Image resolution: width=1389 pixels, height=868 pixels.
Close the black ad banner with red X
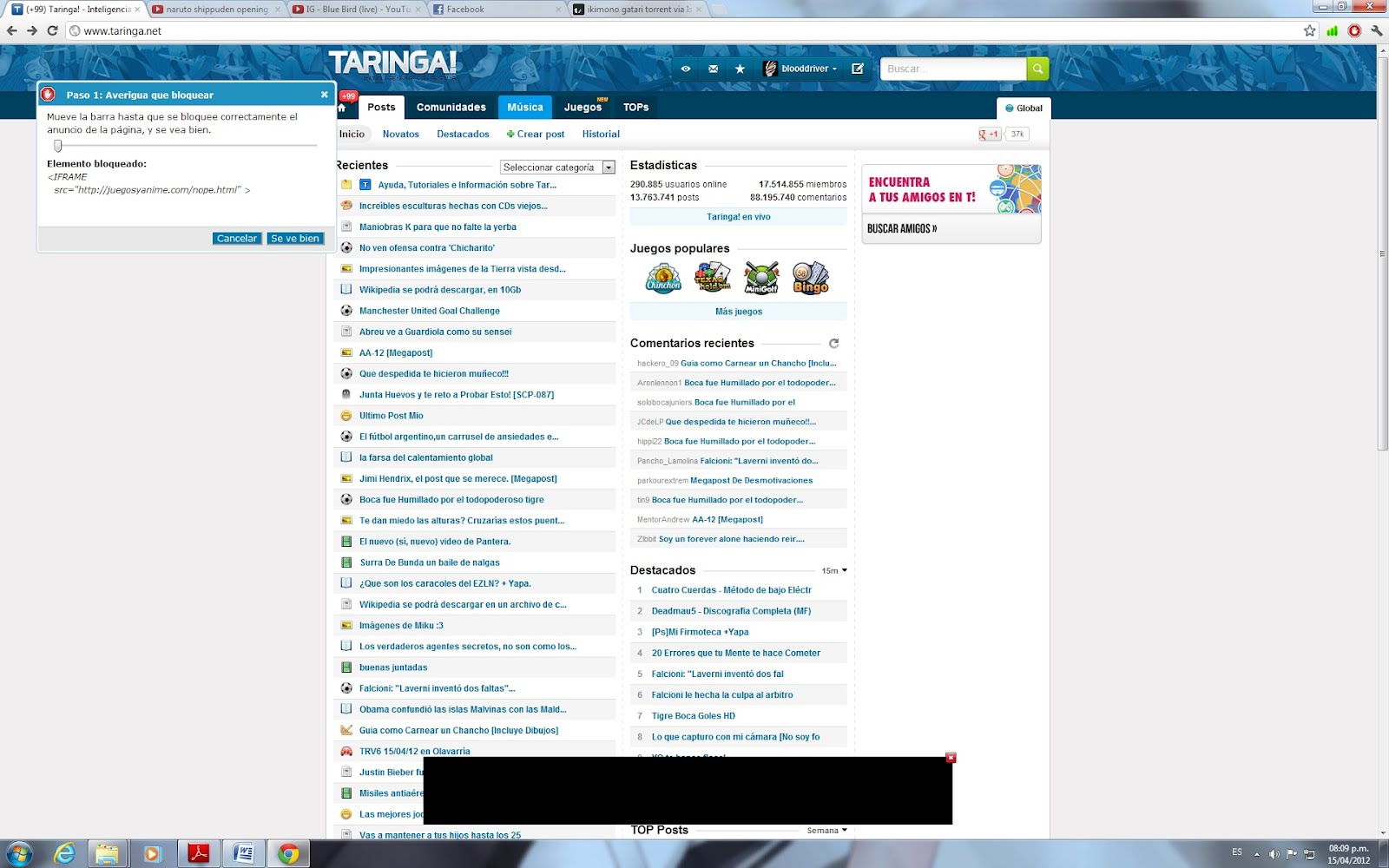pos(951,758)
